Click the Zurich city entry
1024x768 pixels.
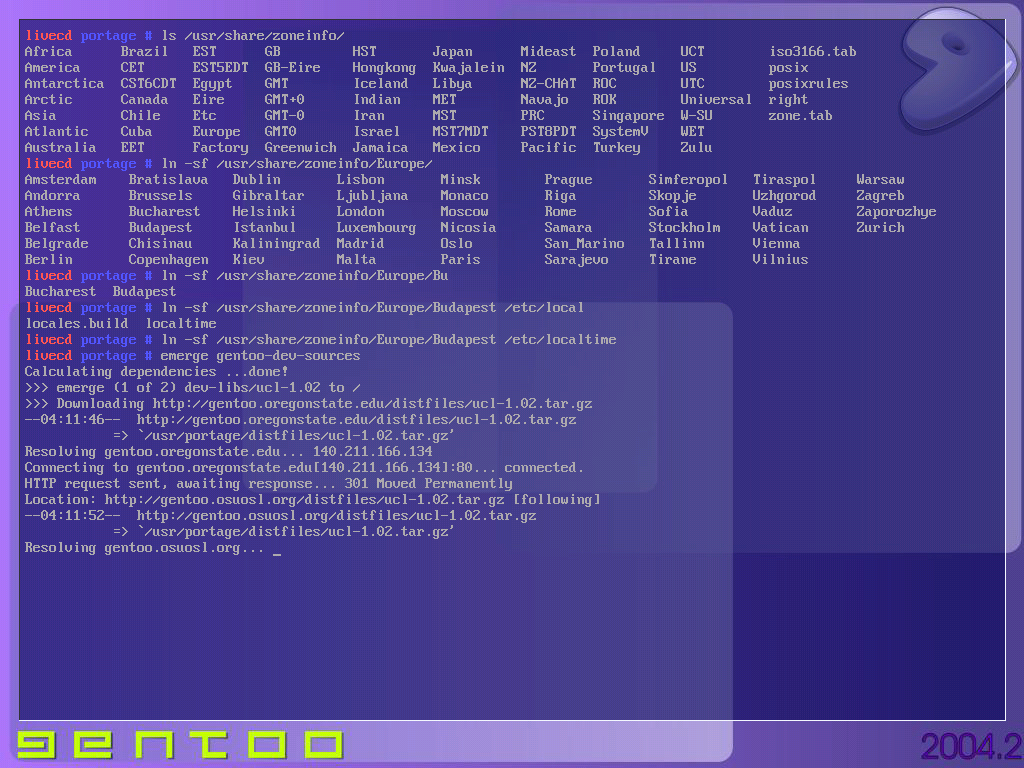(880, 227)
